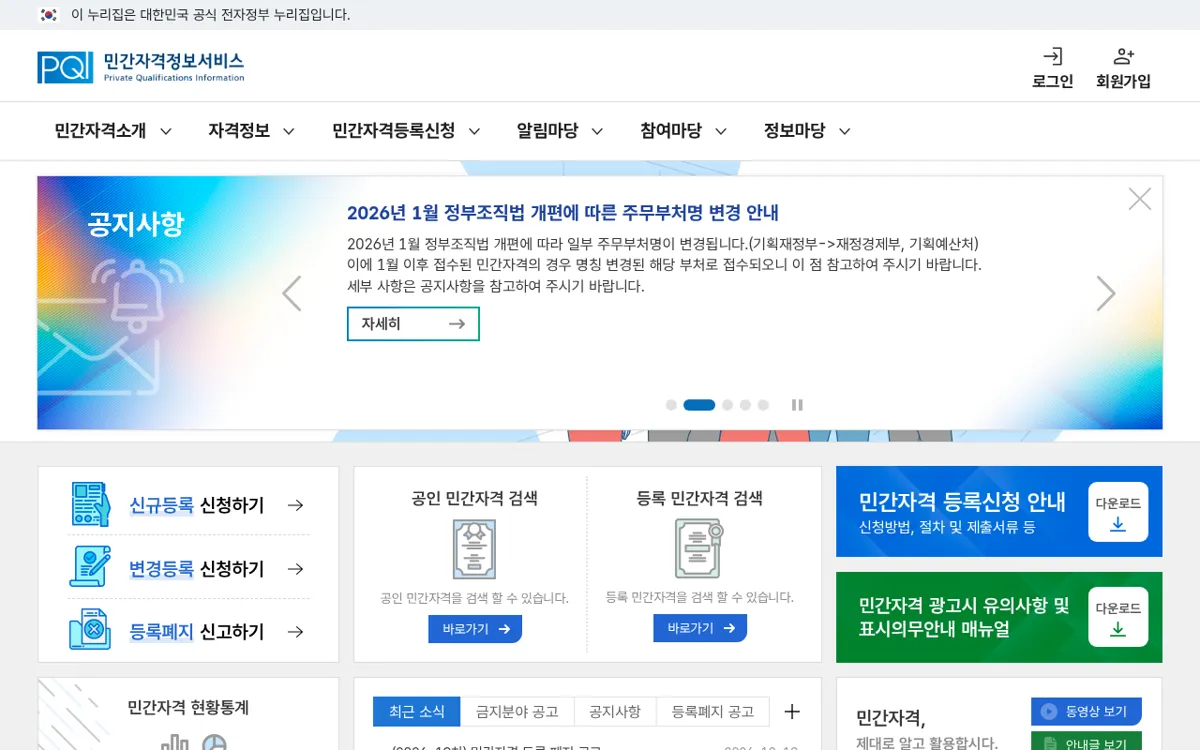
Task: Click the 동영상 보기 button
Action: point(1086,712)
